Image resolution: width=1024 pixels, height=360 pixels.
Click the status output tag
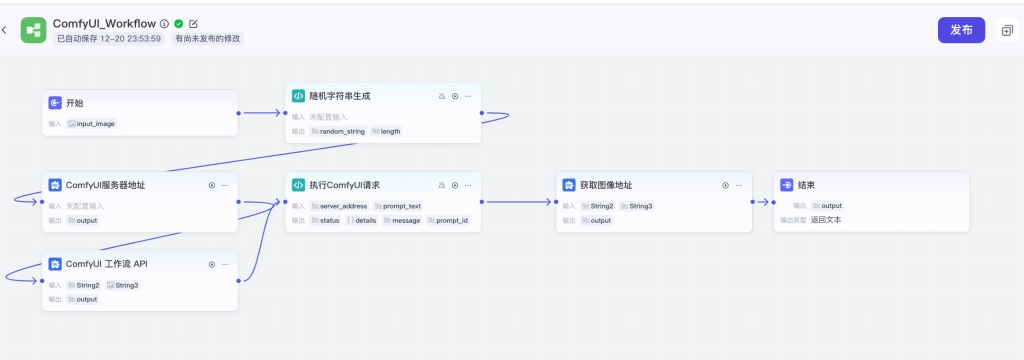325,220
